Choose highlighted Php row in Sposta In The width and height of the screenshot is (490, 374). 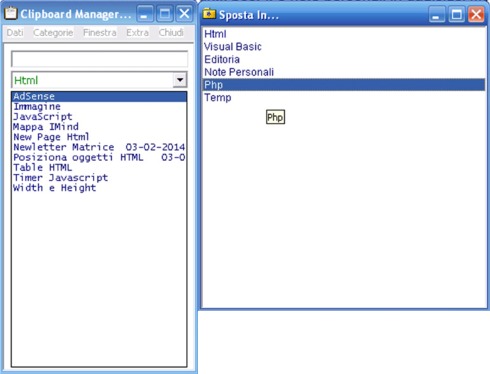(x=344, y=85)
